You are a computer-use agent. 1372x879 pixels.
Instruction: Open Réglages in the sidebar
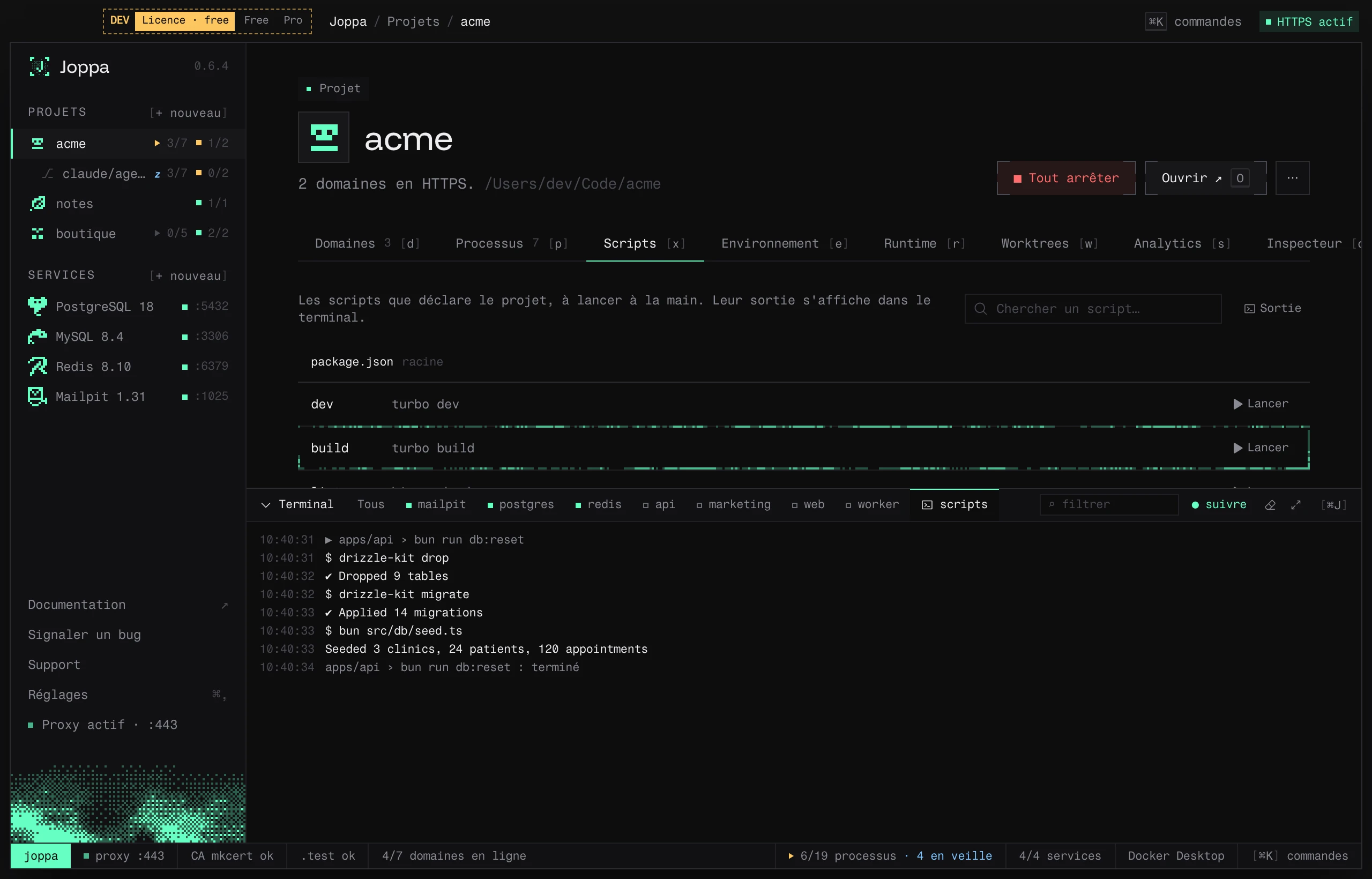[128, 695]
